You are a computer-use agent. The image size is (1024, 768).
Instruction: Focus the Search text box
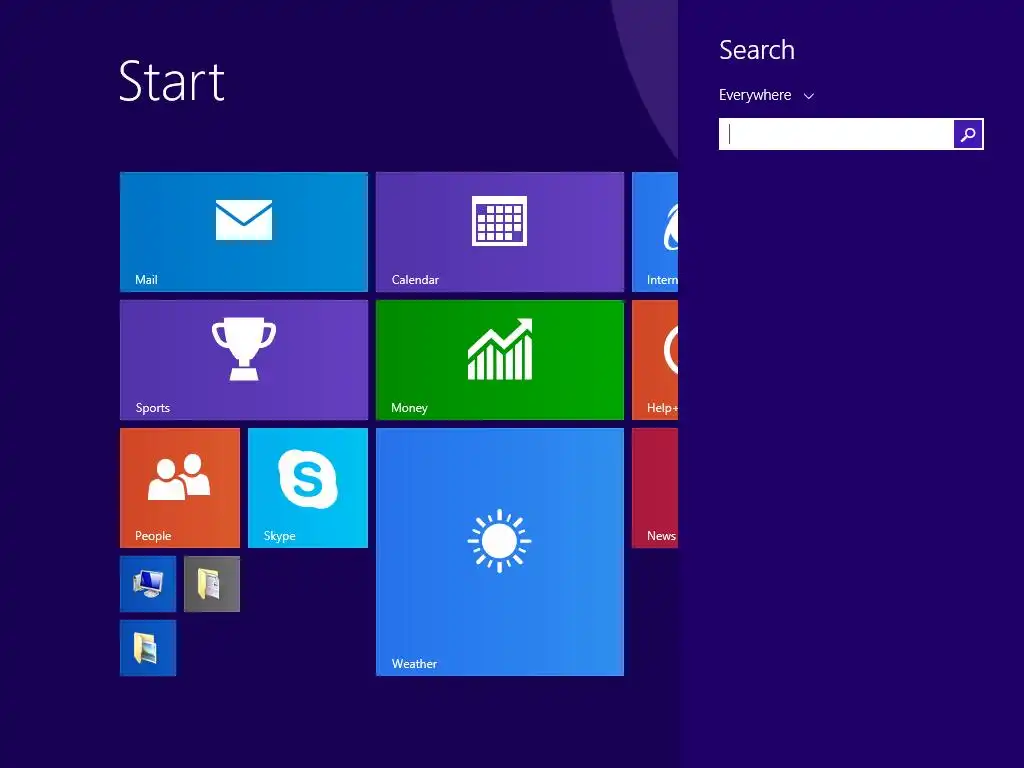click(x=836, y=134)
